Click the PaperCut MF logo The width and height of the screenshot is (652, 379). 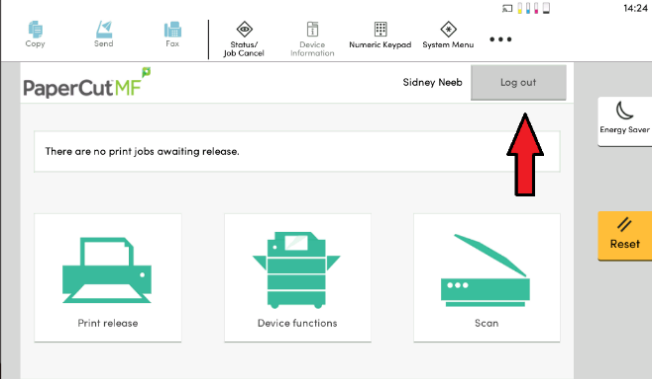pyautogui.click(x=87, y=83)
